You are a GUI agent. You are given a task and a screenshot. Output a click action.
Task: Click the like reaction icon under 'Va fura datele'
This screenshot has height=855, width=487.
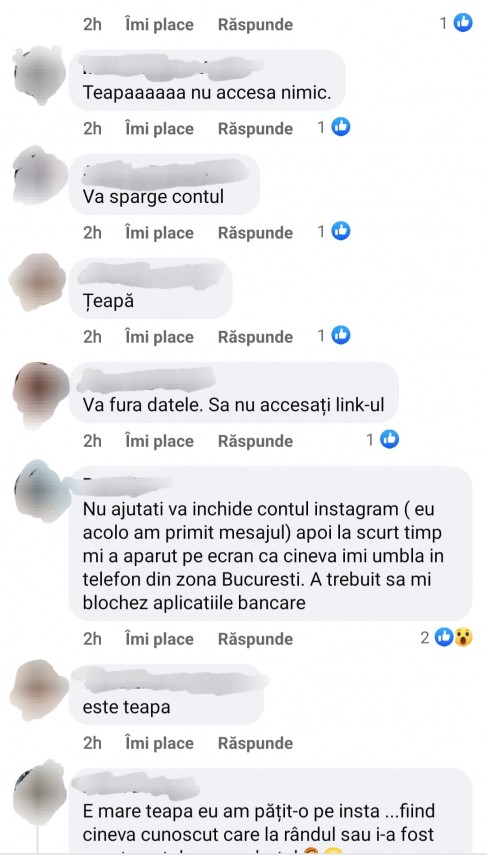click(389, 439)
